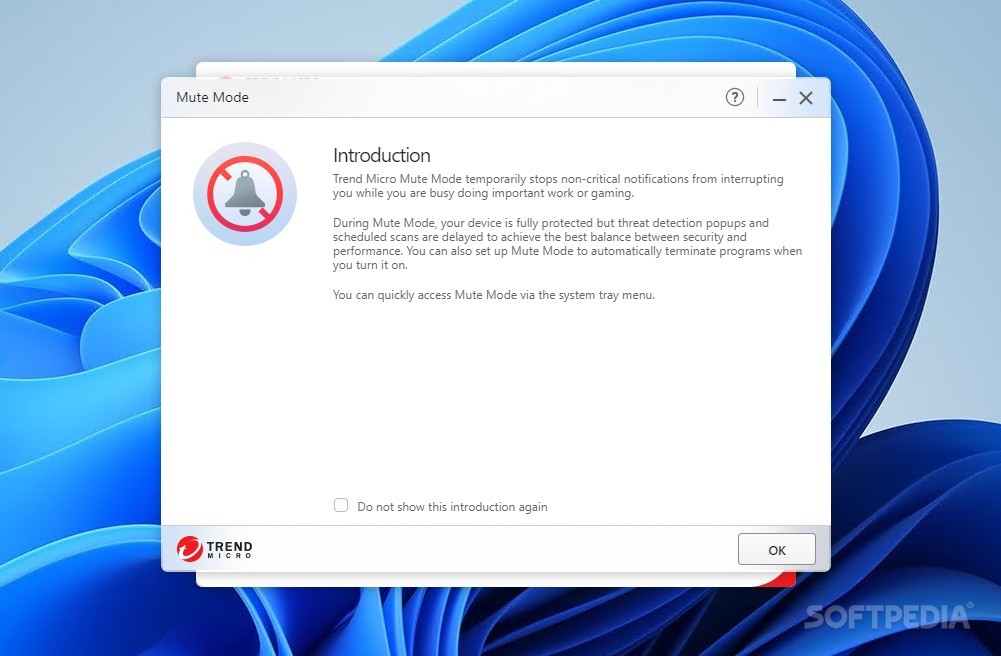Click the muted bell Mute Mode icon

coord(245,194)
